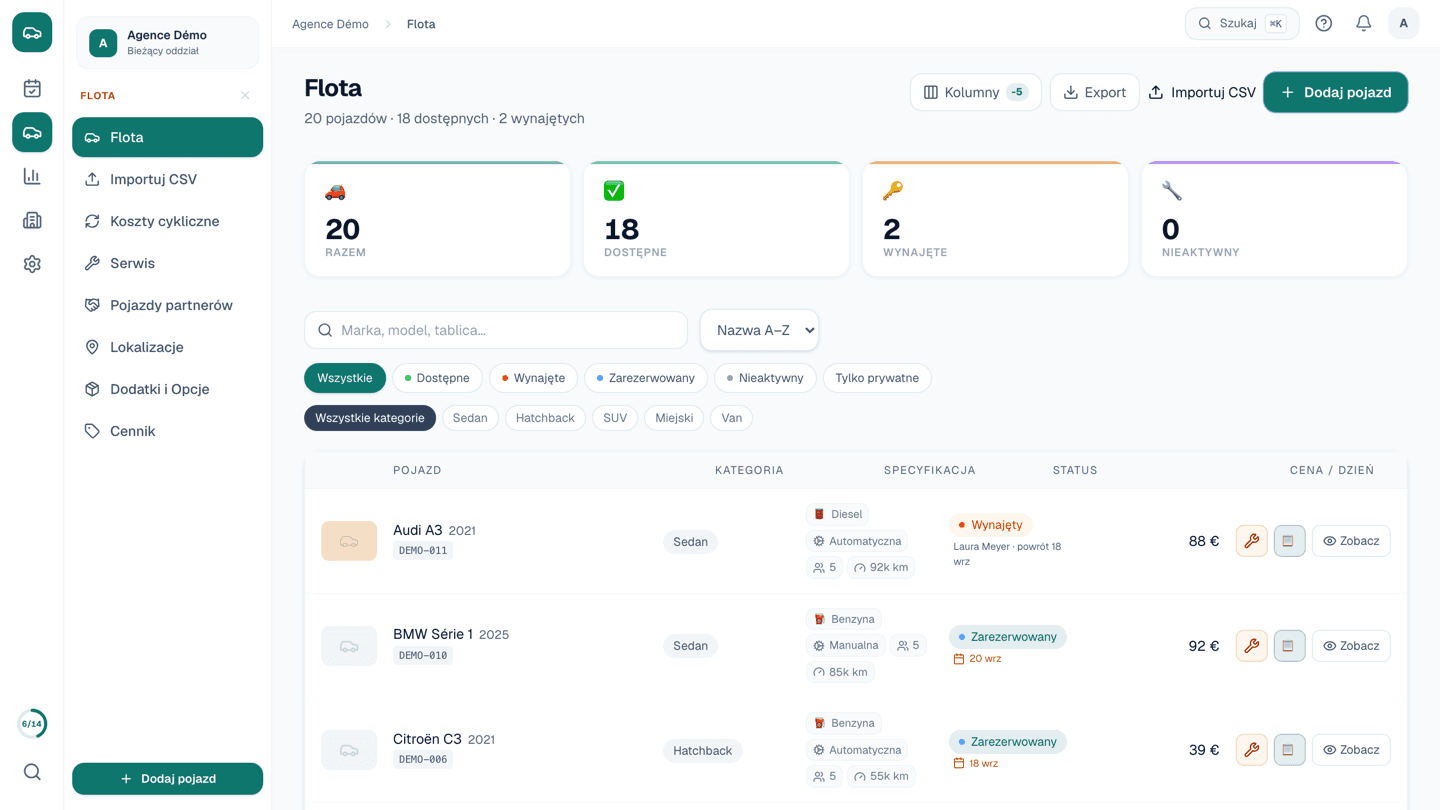Open the search magnifier at rail bottom

pos(32,771)
